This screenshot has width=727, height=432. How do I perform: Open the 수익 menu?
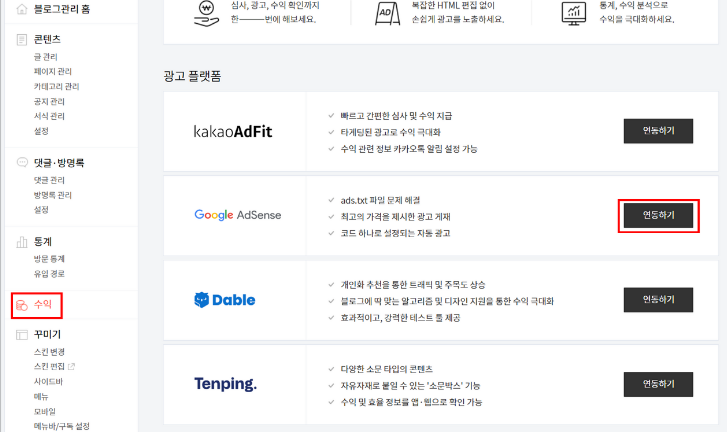click(x=43, y=305)
